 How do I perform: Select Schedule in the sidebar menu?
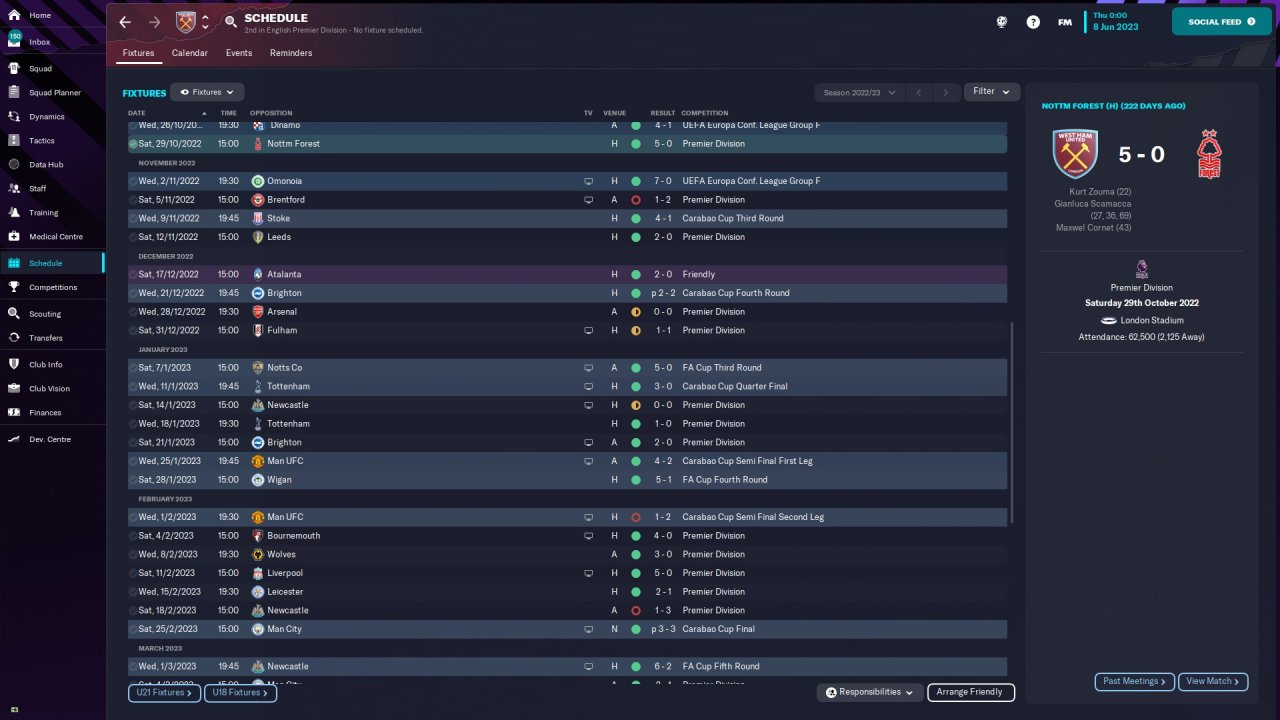(x=52, y=263)
